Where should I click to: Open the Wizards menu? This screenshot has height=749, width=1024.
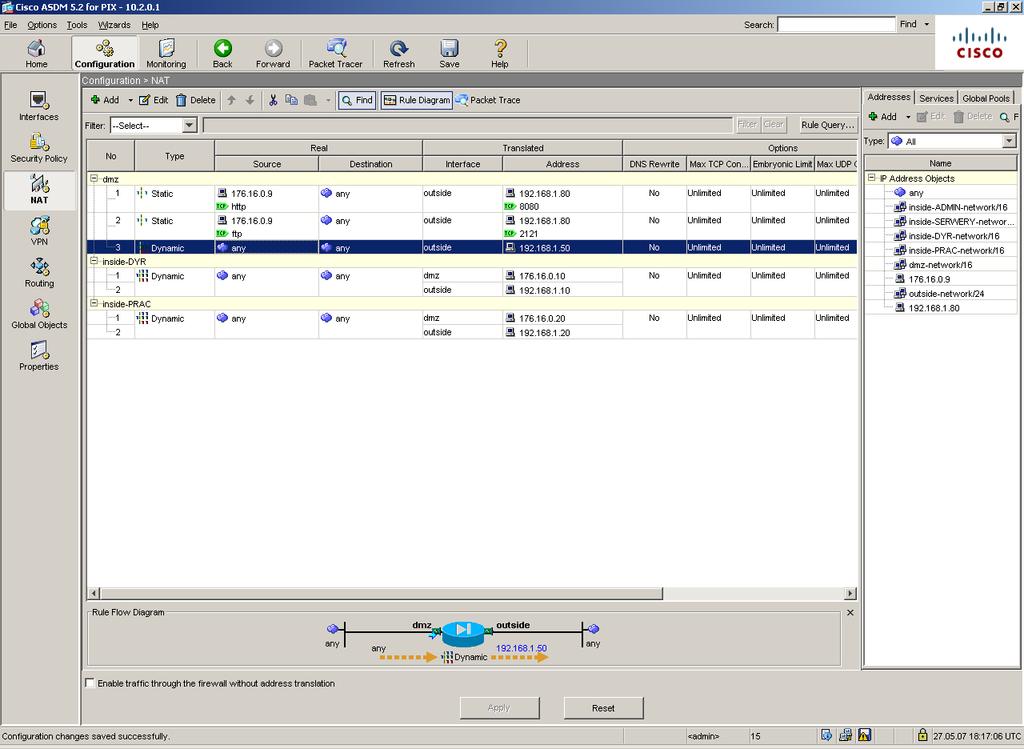(114, 25)
